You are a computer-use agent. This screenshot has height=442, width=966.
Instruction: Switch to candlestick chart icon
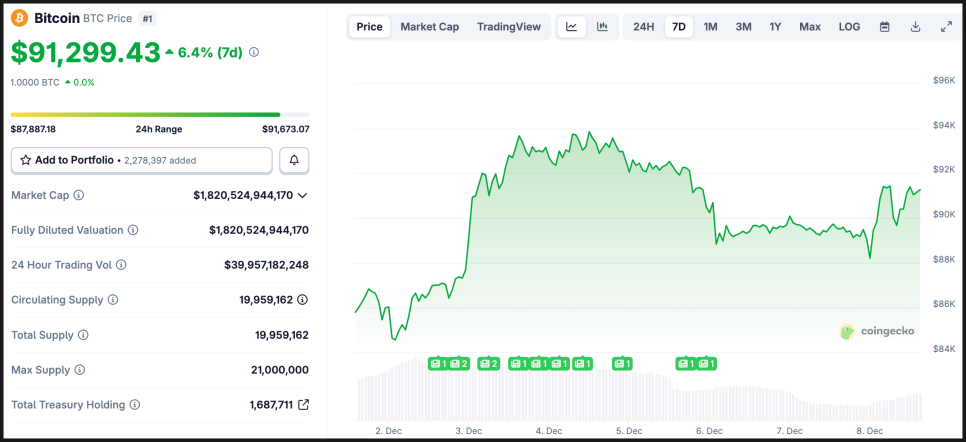point(602,27)
